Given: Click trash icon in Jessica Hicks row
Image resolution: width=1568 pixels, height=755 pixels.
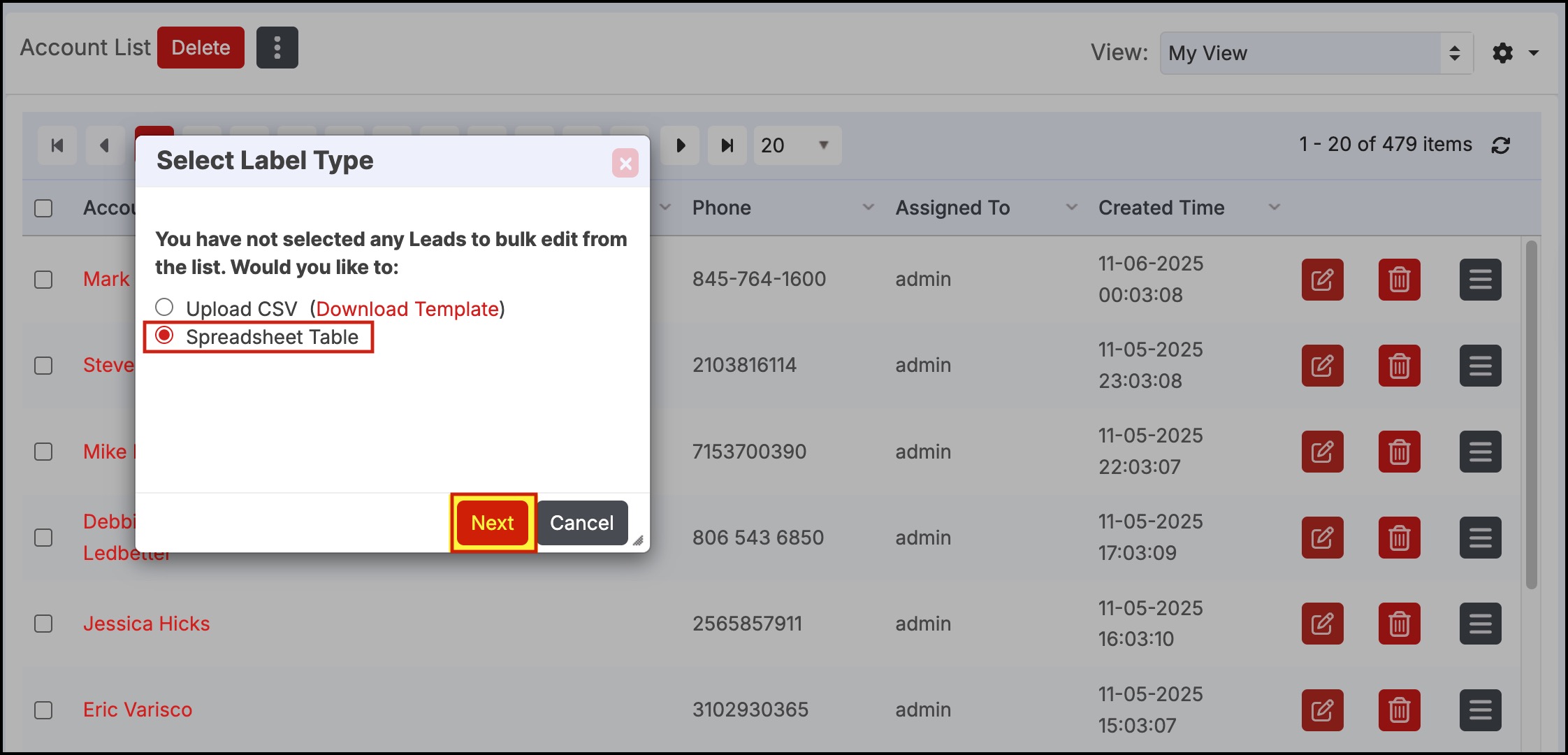Looking at the screenshot, I should click(1399, 624).
